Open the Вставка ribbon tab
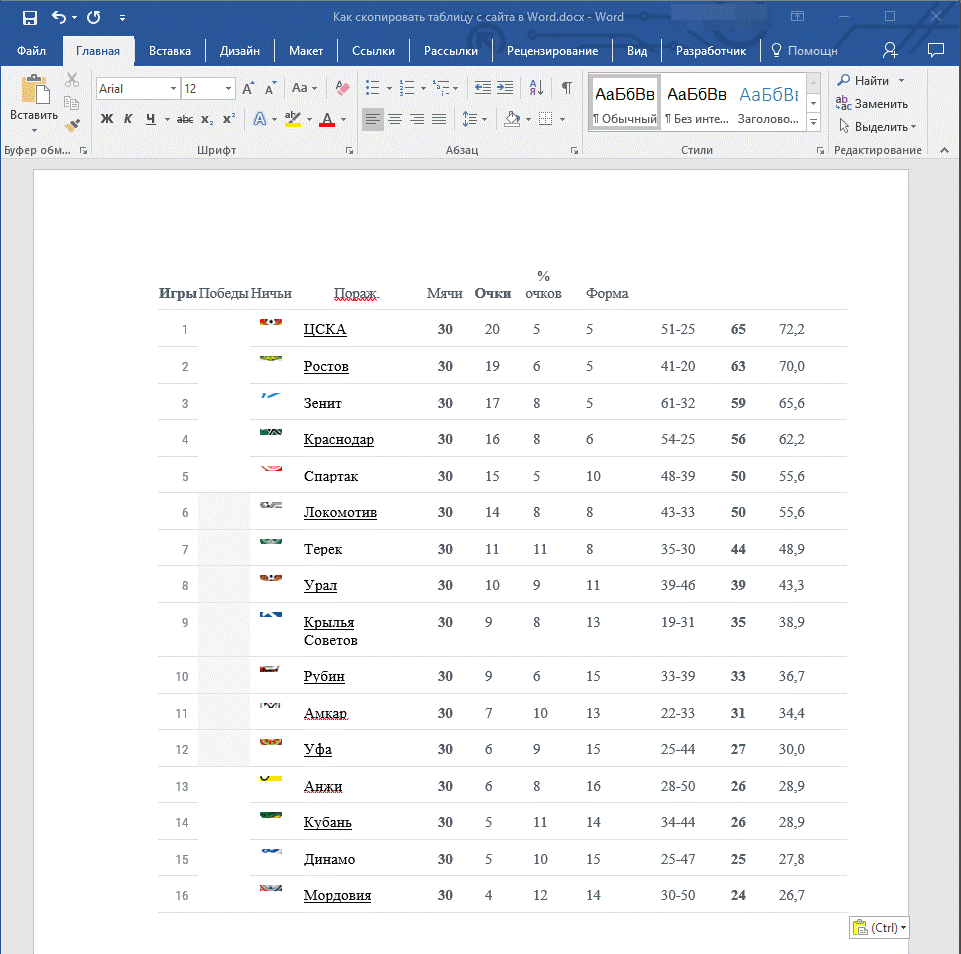 (x=170, y=51)
